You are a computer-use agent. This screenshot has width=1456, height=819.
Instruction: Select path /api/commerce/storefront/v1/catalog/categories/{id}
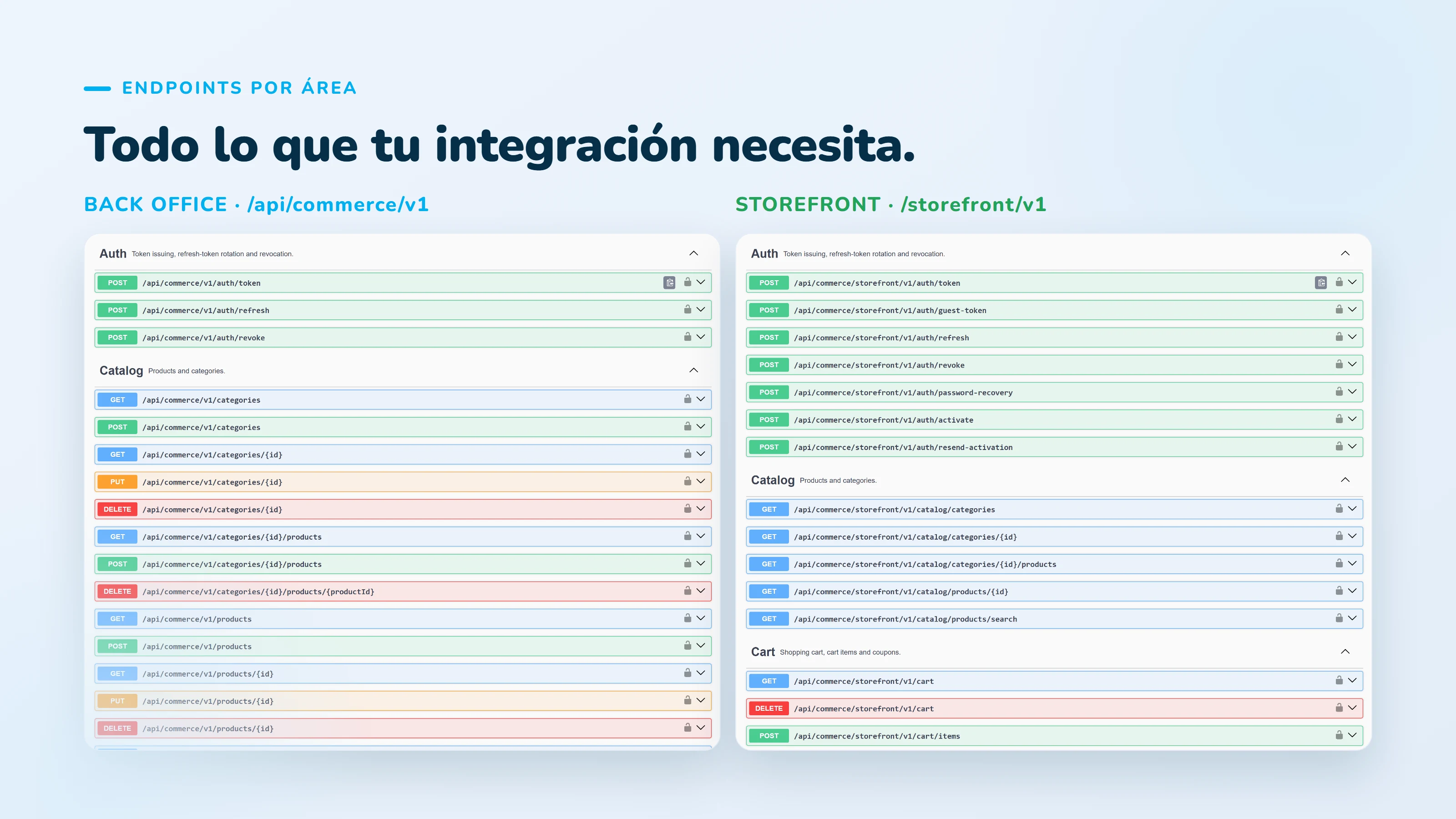tap(905, 537)
